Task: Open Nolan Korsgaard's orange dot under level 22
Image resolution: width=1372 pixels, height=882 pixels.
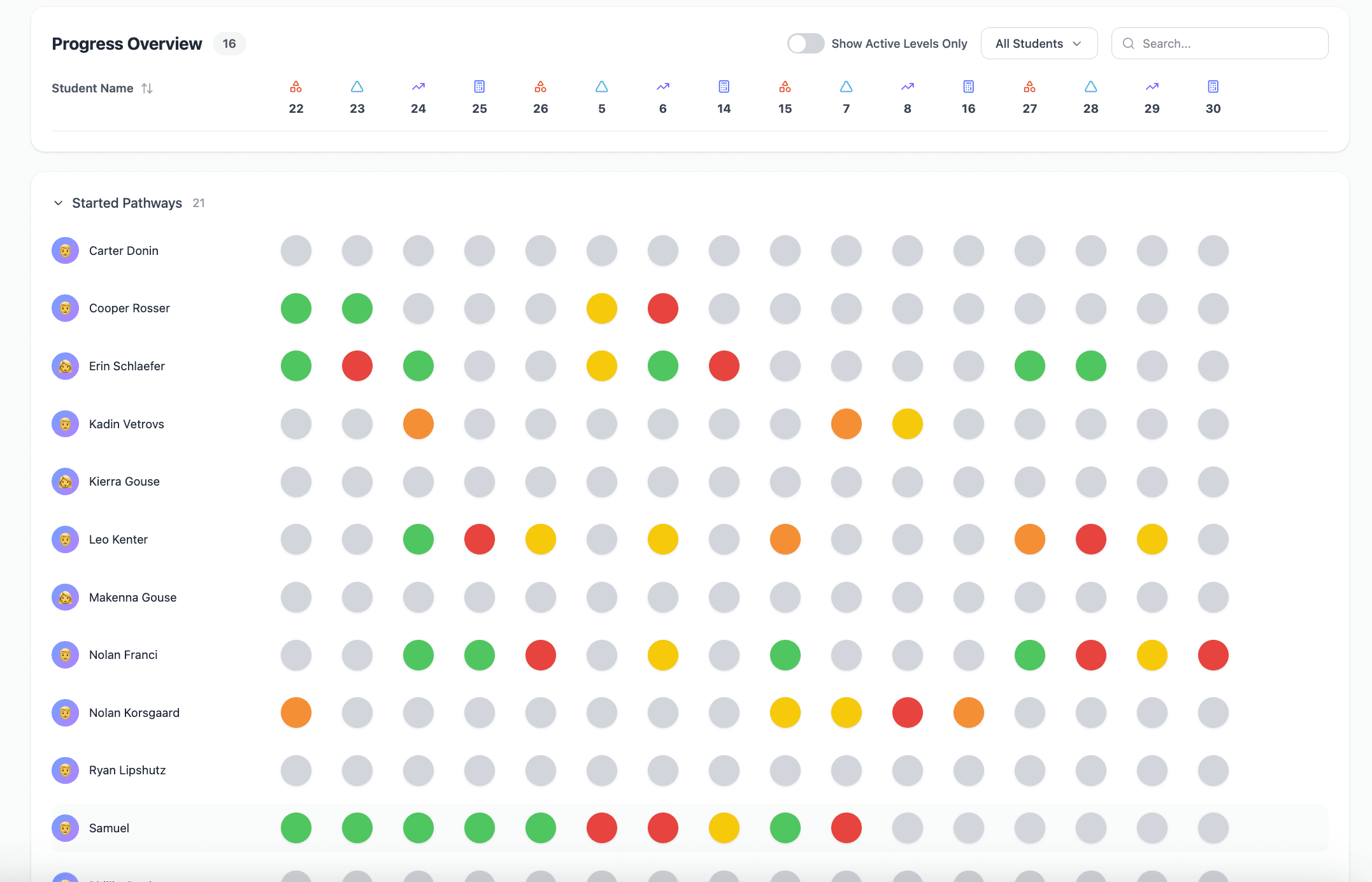Action: [296, 713]
